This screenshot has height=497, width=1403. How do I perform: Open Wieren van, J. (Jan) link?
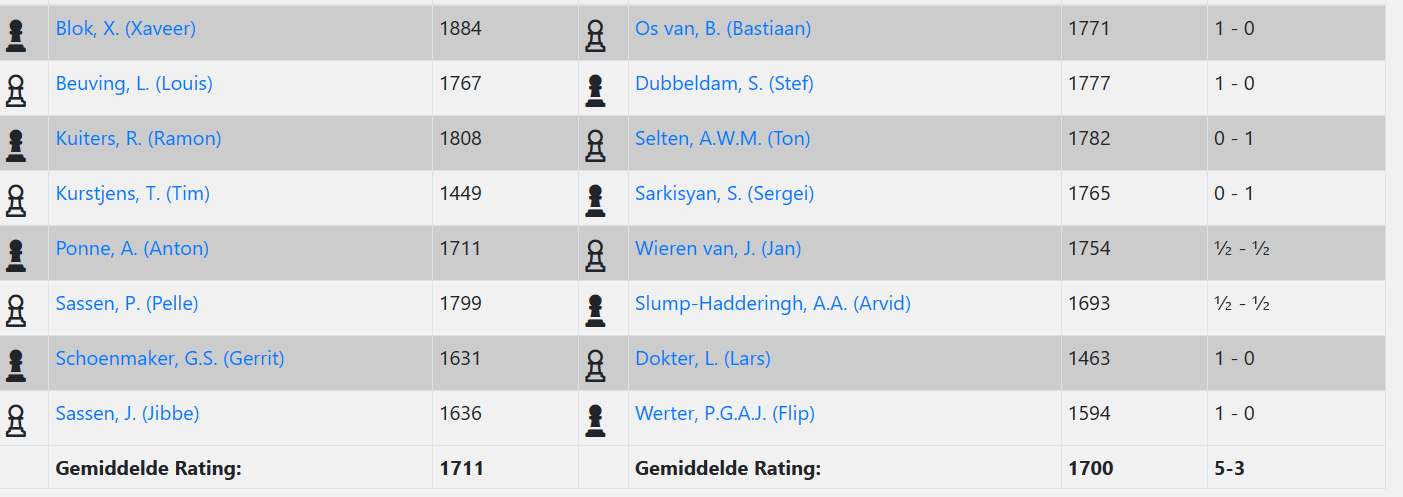point(717,249)
